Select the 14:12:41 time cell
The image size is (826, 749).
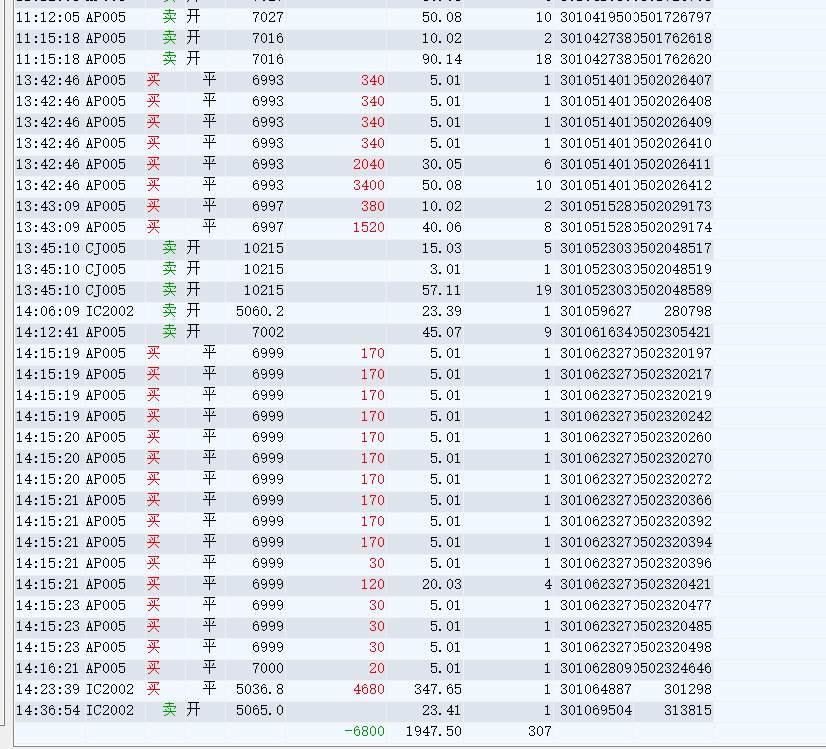48,333
